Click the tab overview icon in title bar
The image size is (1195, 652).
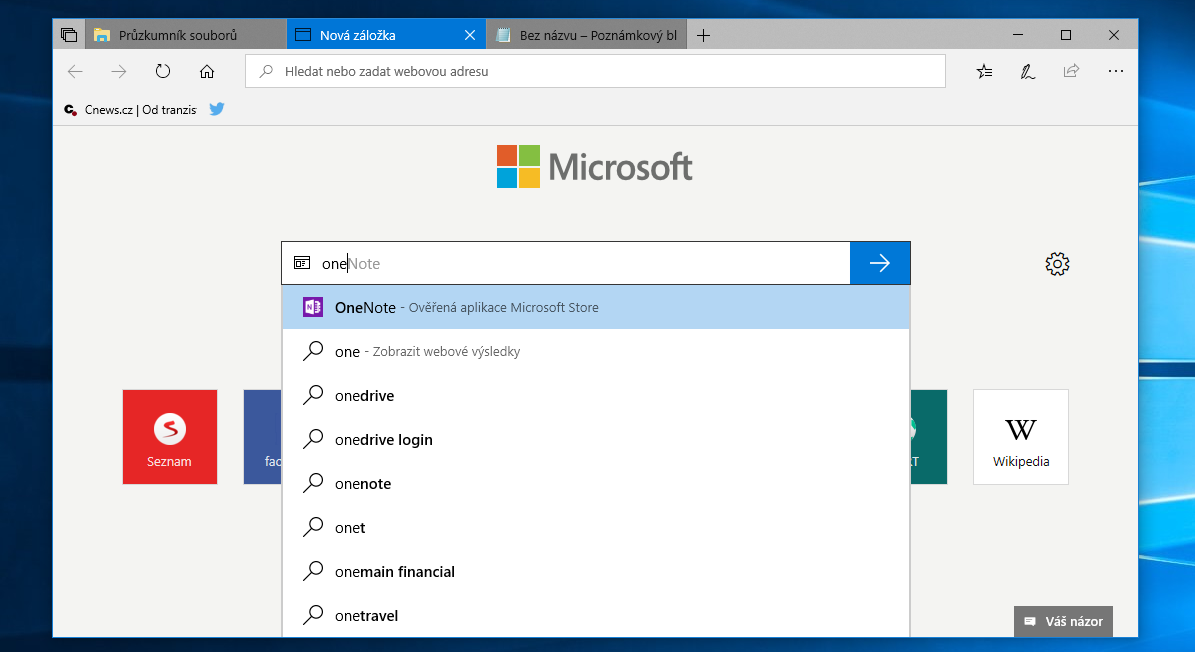[x=68, y=35]
